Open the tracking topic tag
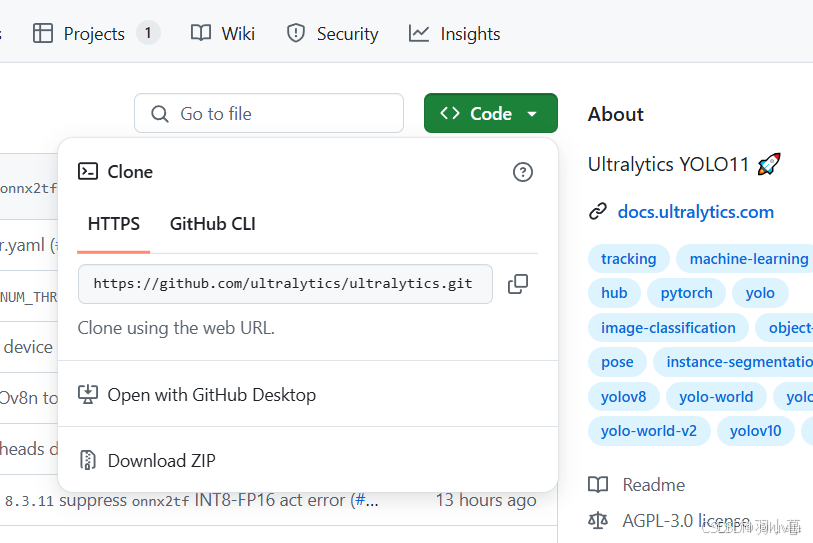The width and height of the screenshot is (813, 543). tap(628, 258)
